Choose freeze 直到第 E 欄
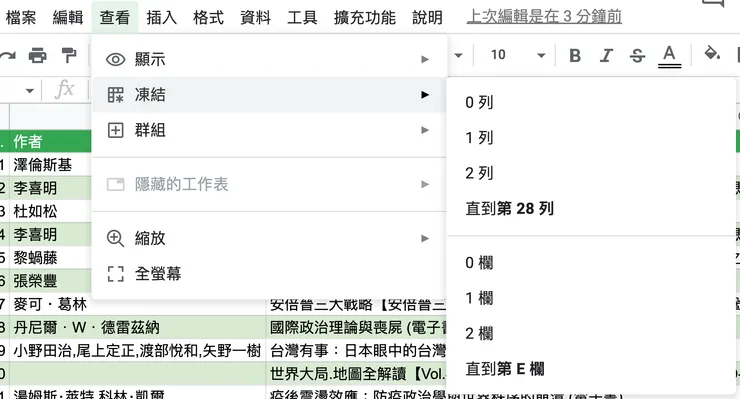The height and width of the screenshot is (399, 740). [x=592, y=369]
